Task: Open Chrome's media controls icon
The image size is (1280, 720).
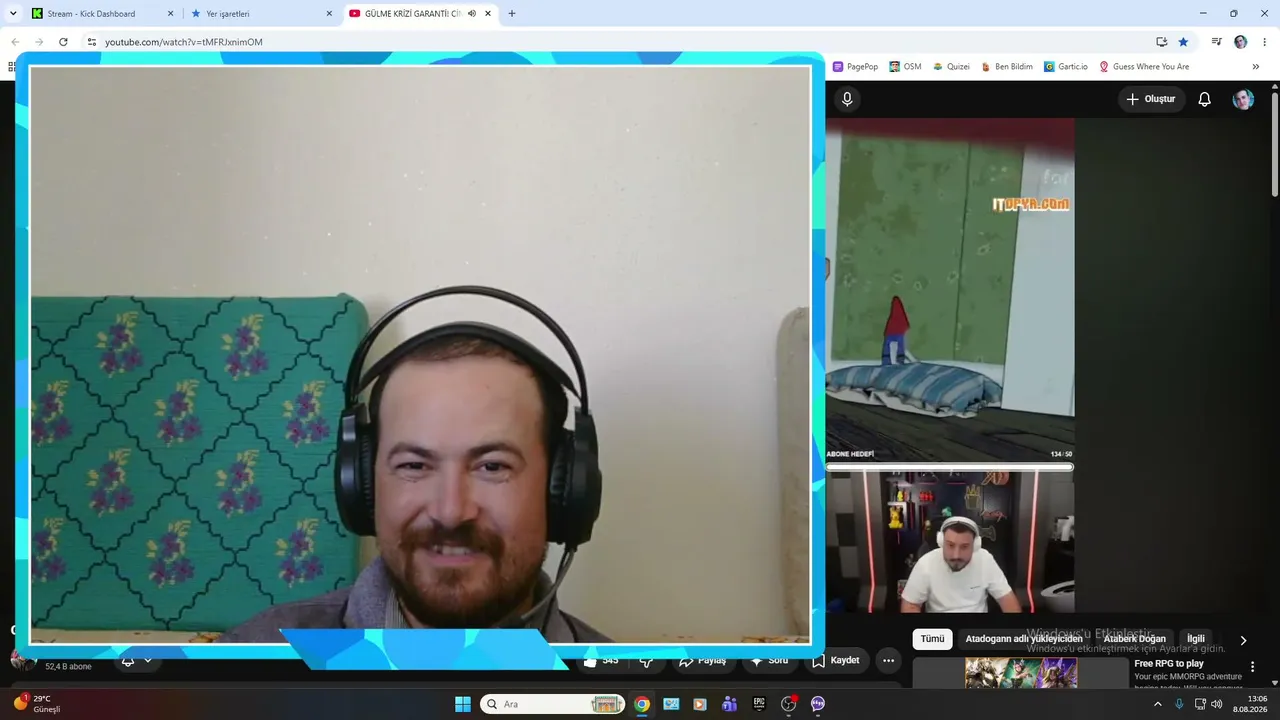Action: coord(1216,42)
